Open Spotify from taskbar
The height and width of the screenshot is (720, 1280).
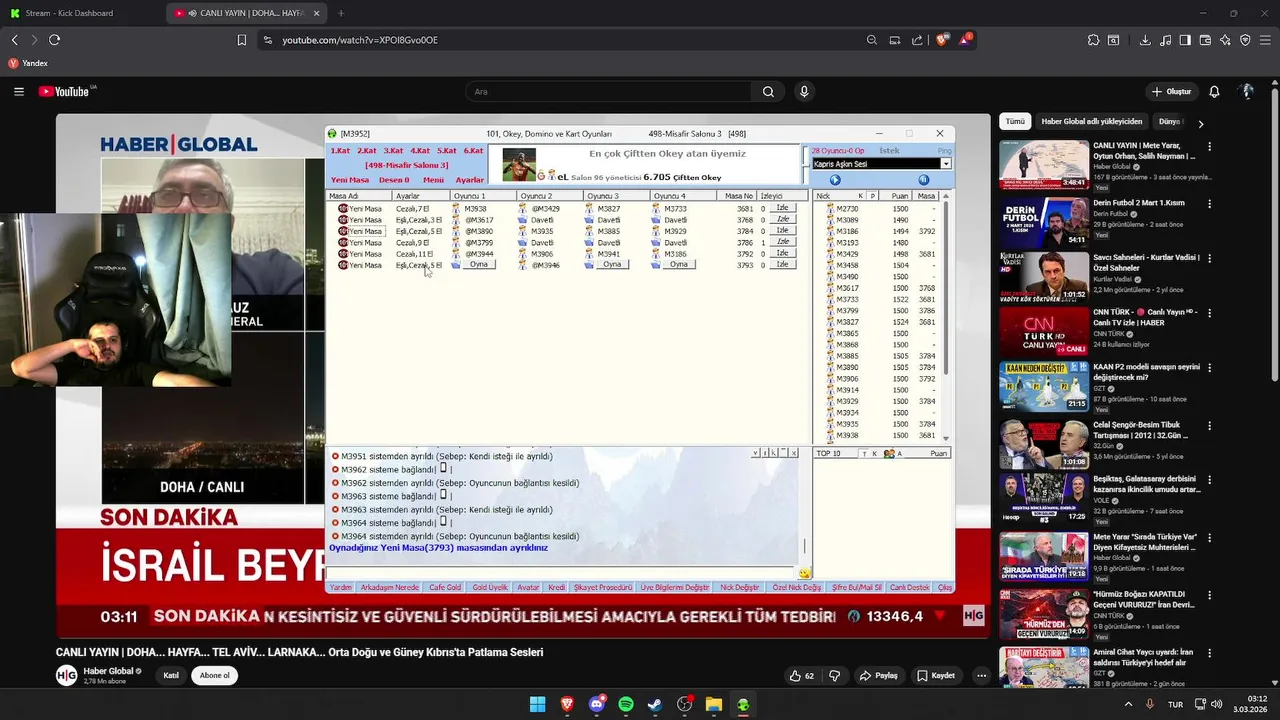626,704
